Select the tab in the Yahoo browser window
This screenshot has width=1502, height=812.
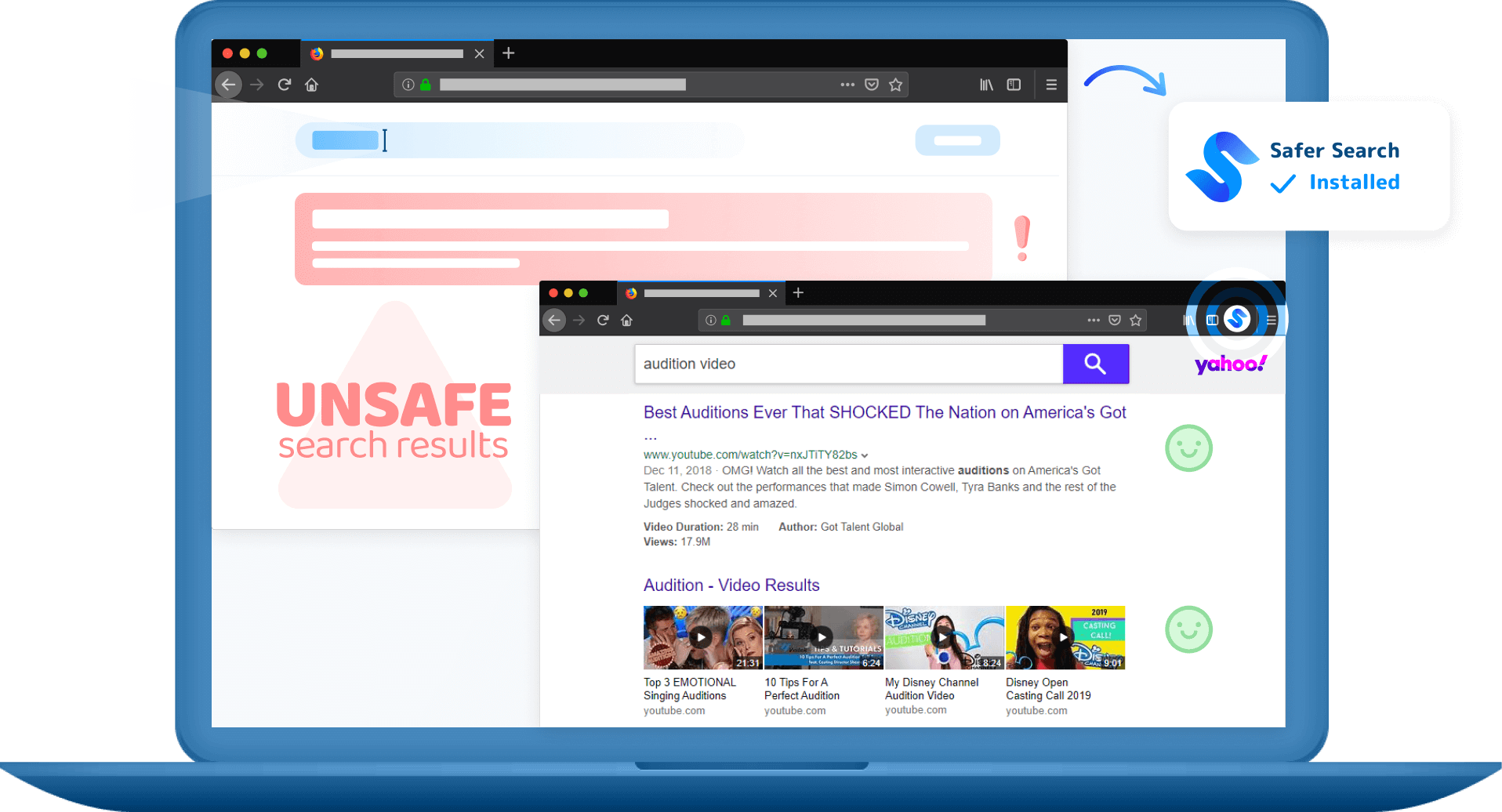(x=701, y=292)
